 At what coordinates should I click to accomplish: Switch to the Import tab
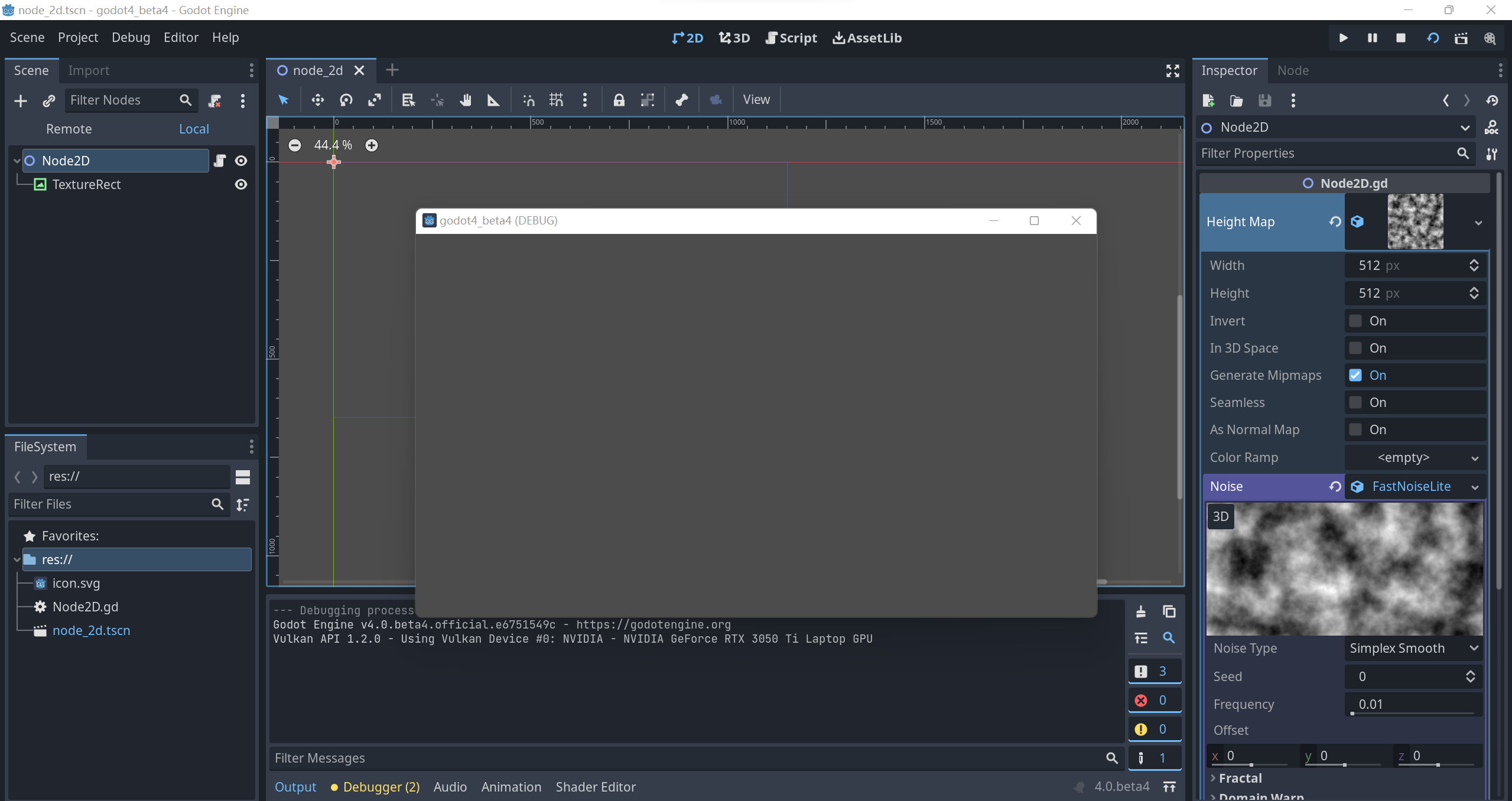click(89, 71)
